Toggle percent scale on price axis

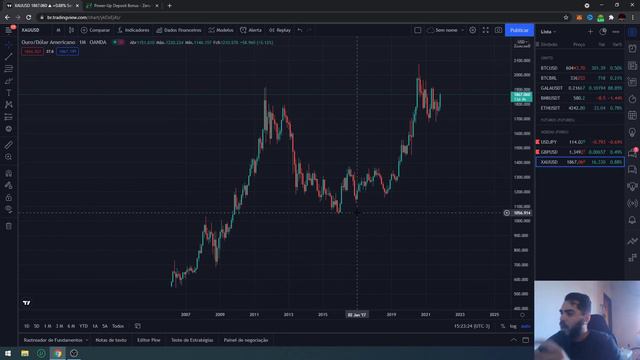[x=503, y=326]
